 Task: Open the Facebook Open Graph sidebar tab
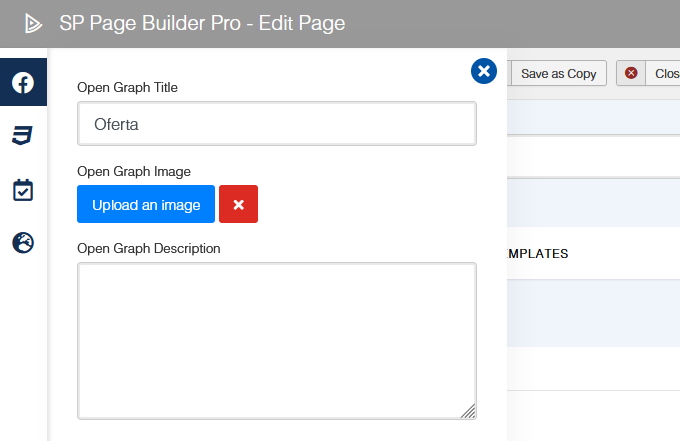click(23, 83)
